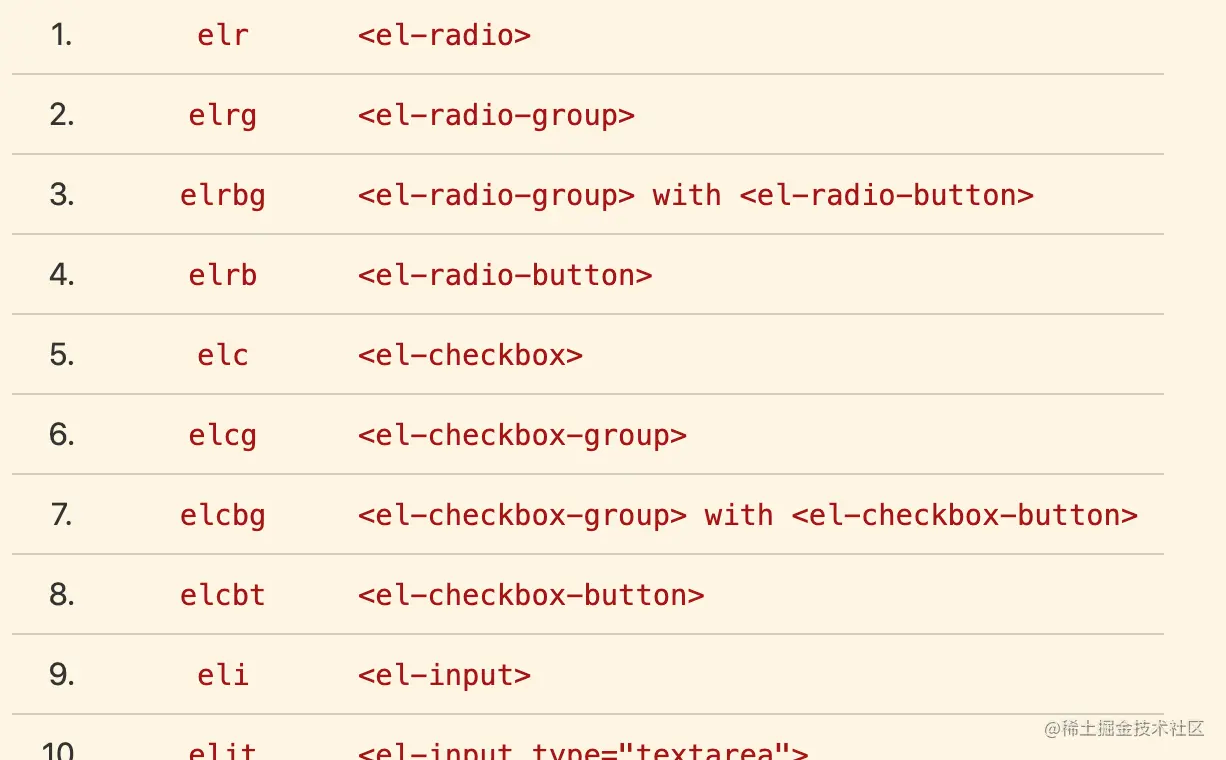Click the 'elrb' snippet prefix
The width and height of the screenshot is (1226, 760).
point(223,275)
